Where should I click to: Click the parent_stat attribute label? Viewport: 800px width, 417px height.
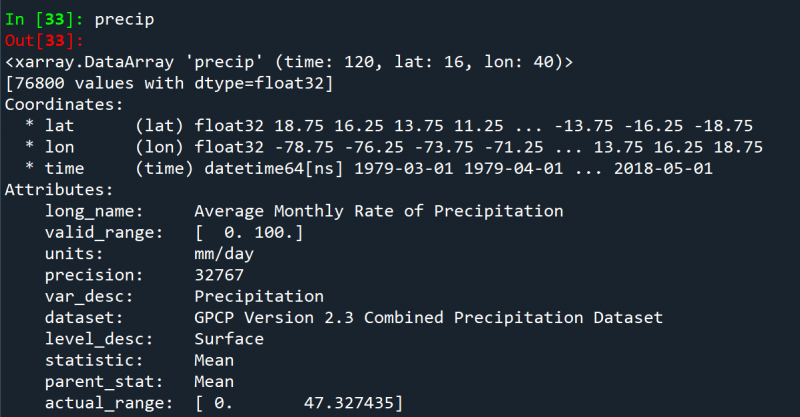pos(98,382)
